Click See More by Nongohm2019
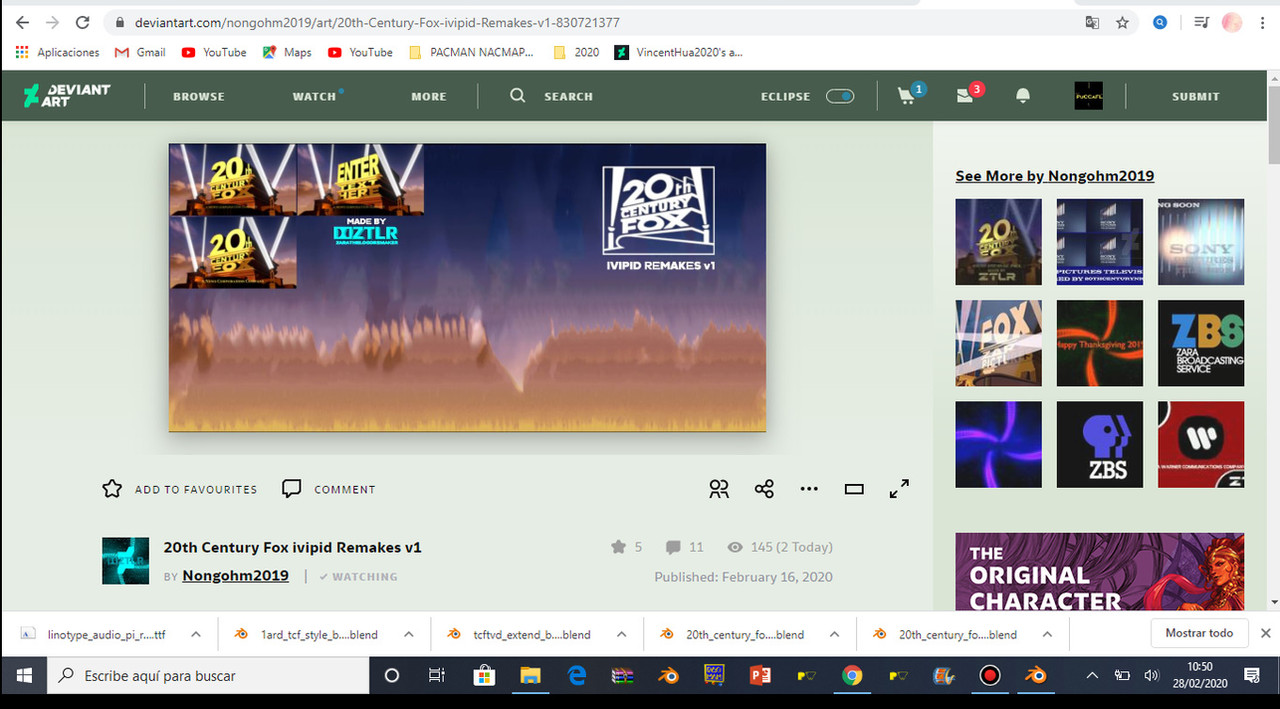The width and height of the screenshot is (1280, 709). pyautogui.click(x=1055, y=176)
